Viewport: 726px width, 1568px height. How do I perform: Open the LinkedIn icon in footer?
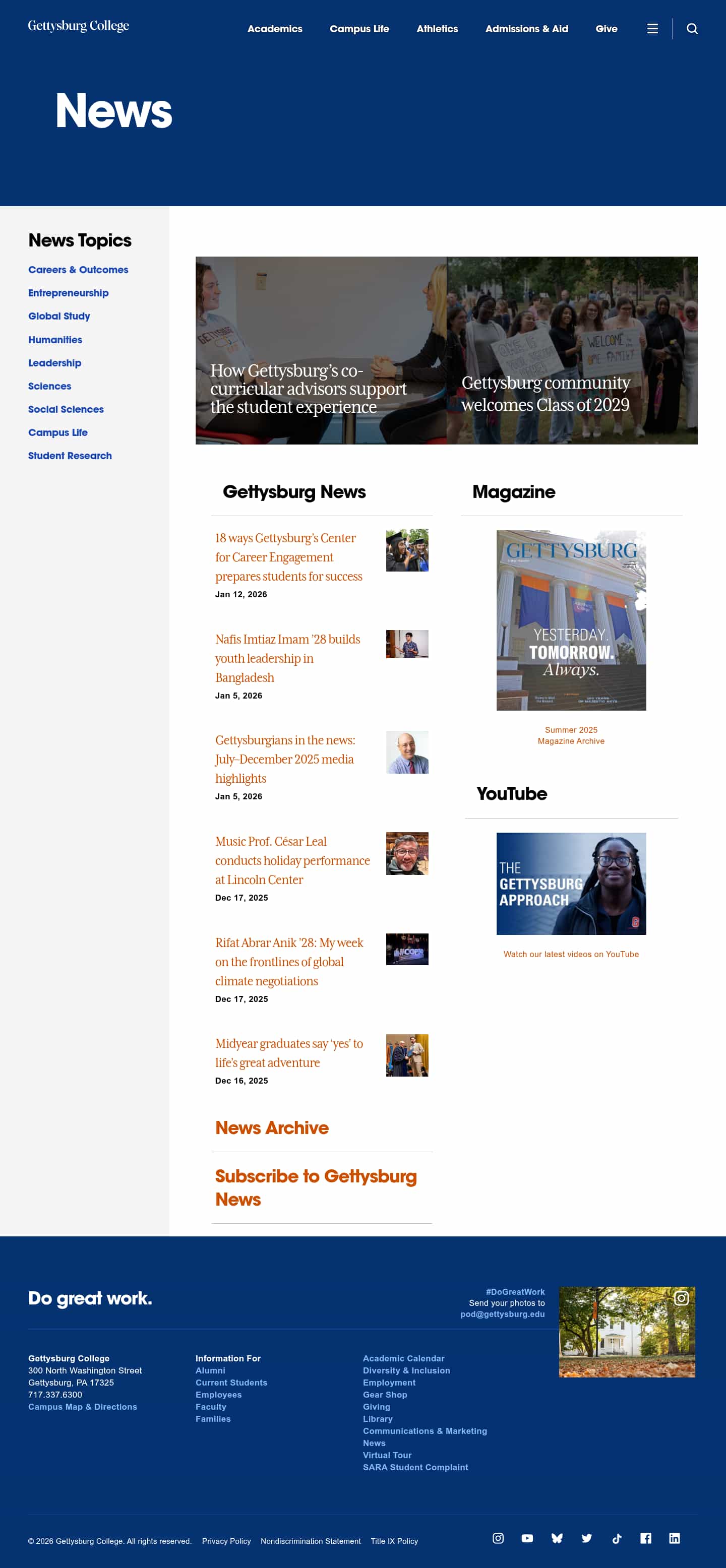pyautogui.click(x=674, y=1538)
